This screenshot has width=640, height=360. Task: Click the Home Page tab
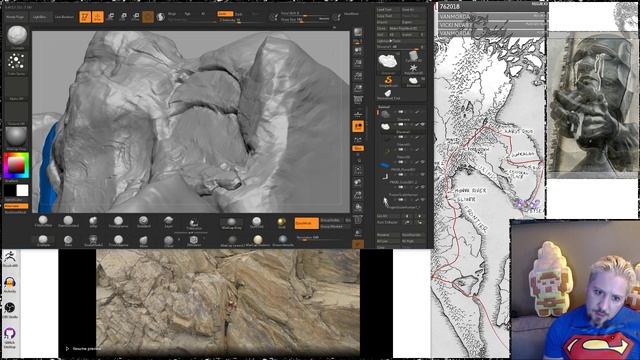[16, 17]
